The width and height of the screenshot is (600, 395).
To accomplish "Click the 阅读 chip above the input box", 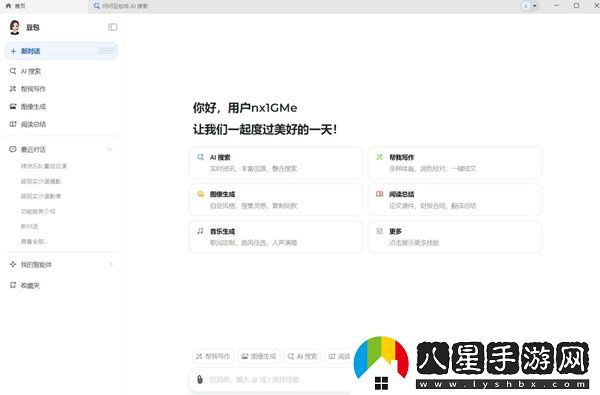I will 338,356.
